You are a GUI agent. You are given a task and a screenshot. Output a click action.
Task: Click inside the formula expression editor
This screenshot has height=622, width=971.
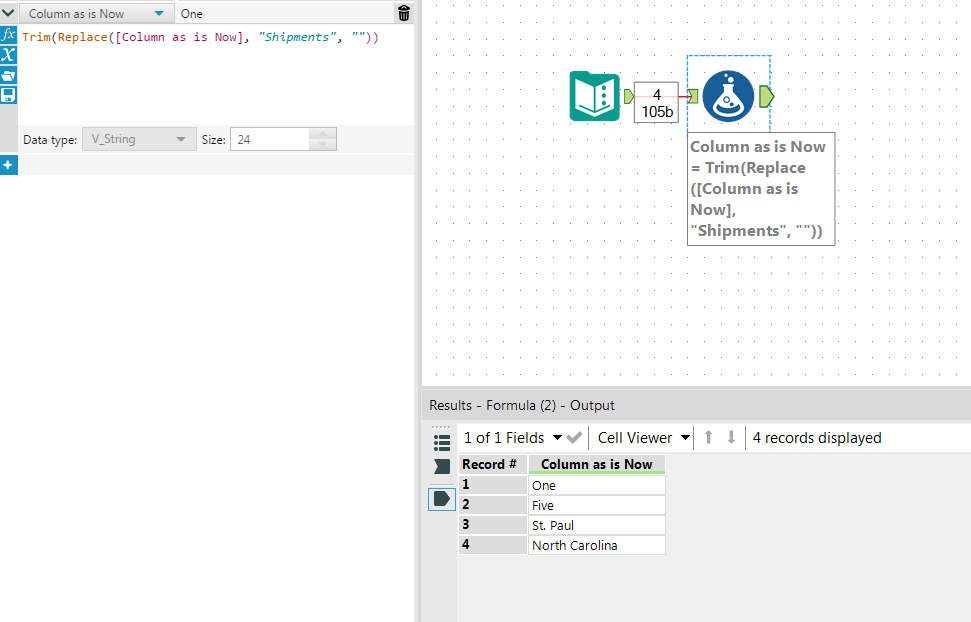[x=216, y=74]
